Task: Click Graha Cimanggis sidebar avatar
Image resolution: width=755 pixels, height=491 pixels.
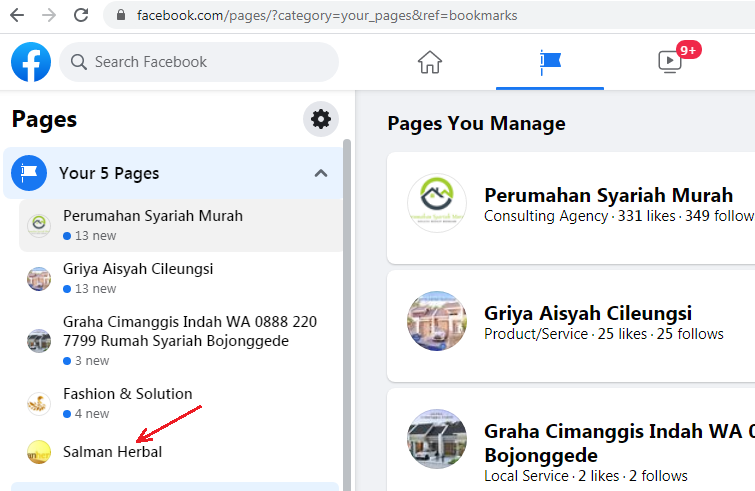Action: (x=39, y=341)
